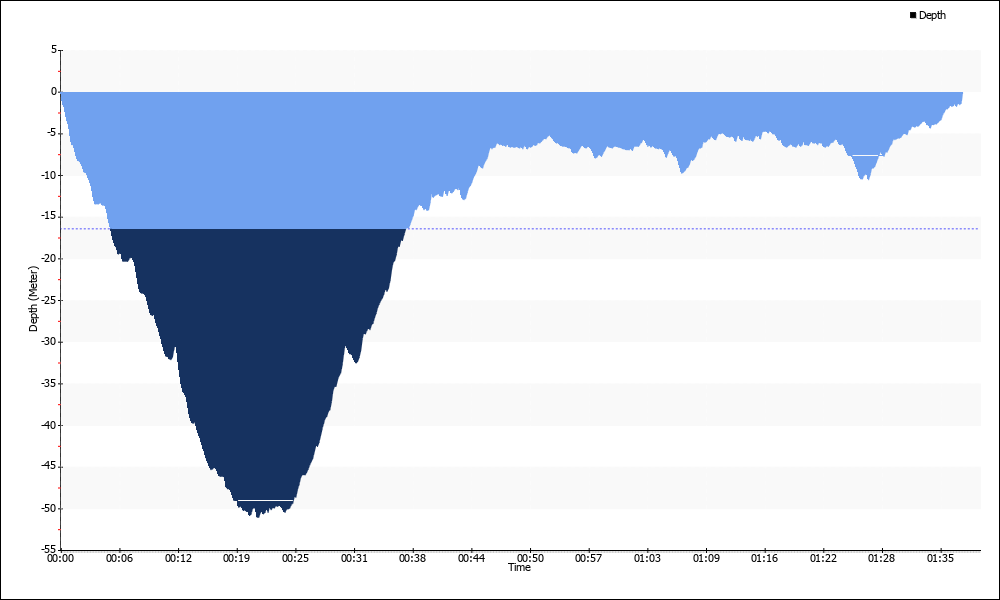1000x600 pixels.
Task: Click the 01:16 time label
Action: pyautogui.click(x=764, y=559)
